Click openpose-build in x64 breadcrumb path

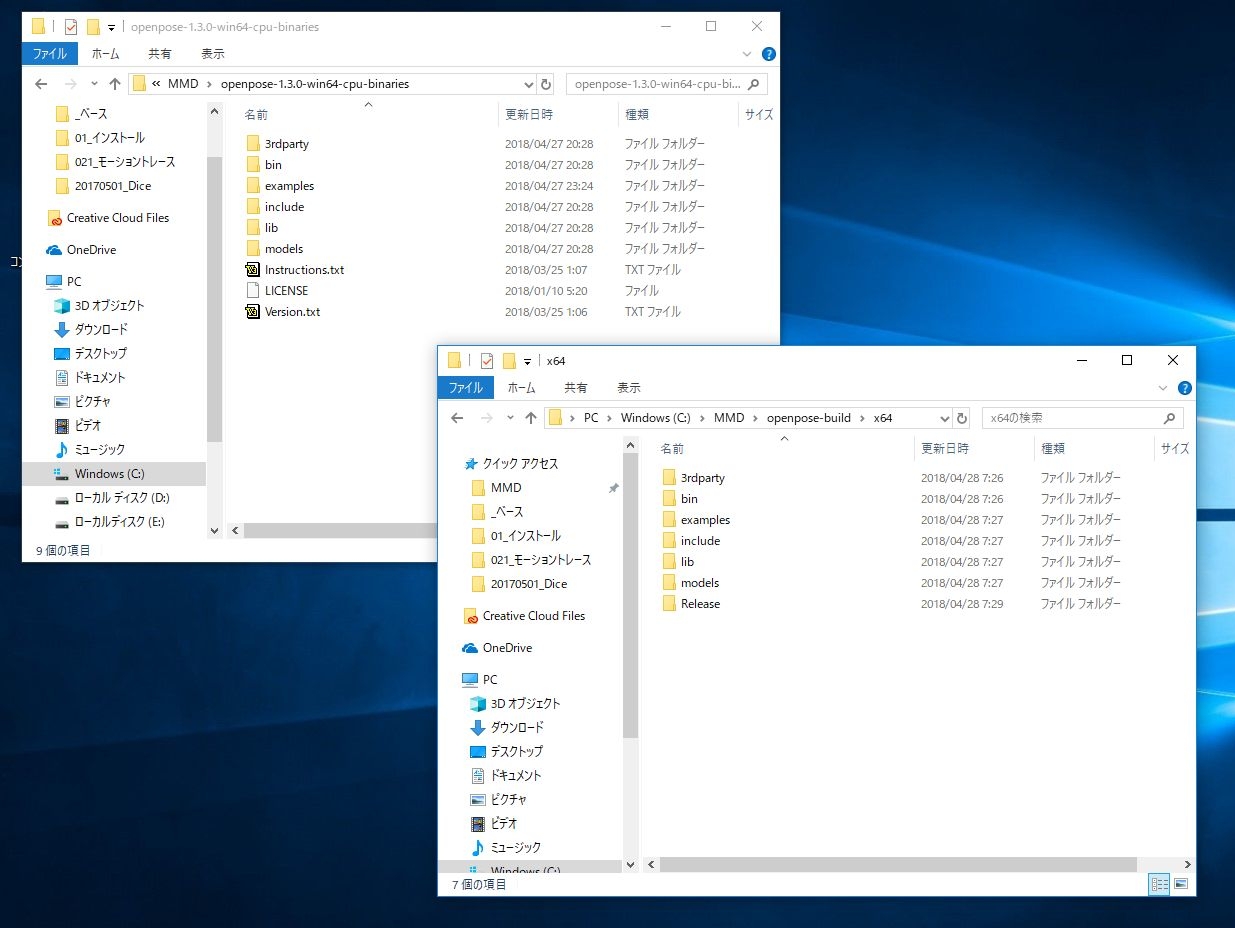(x=808, y=418)
